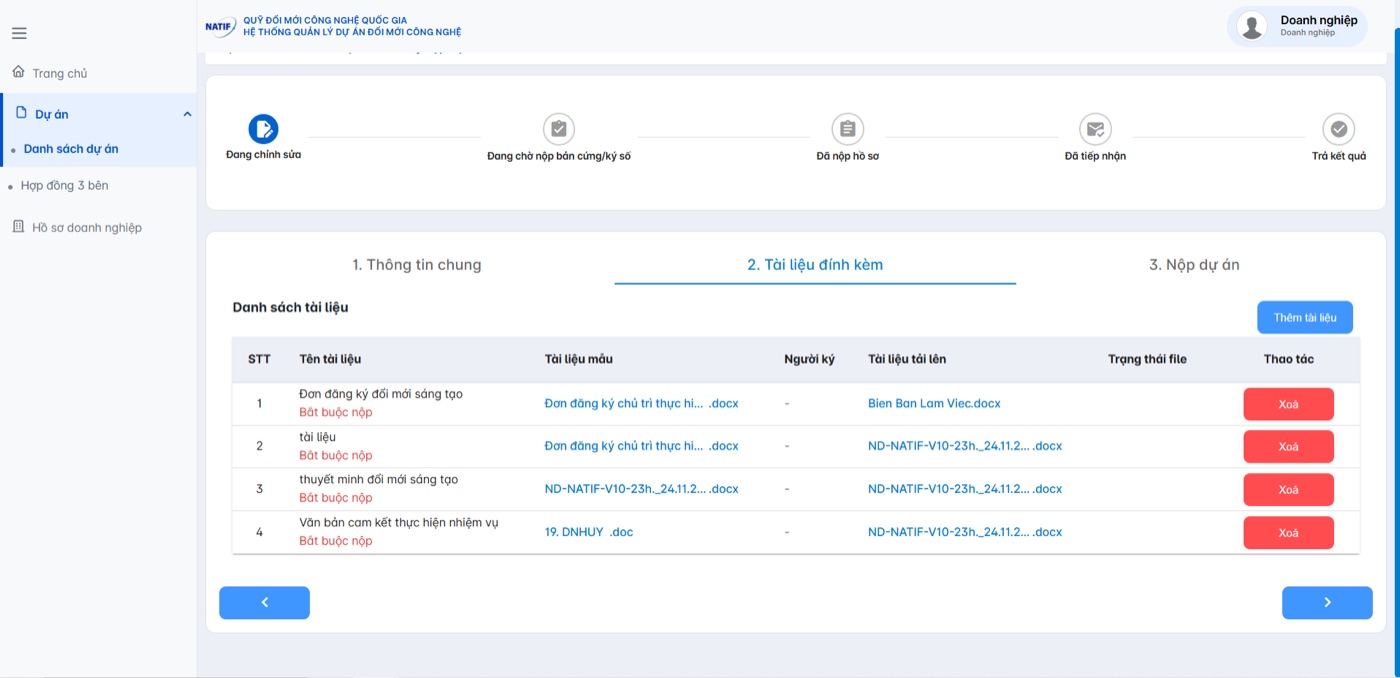This screenshot has height=678, width=1400.
Task: Go to next step with right arrow button
Action: pos(1327,603)
